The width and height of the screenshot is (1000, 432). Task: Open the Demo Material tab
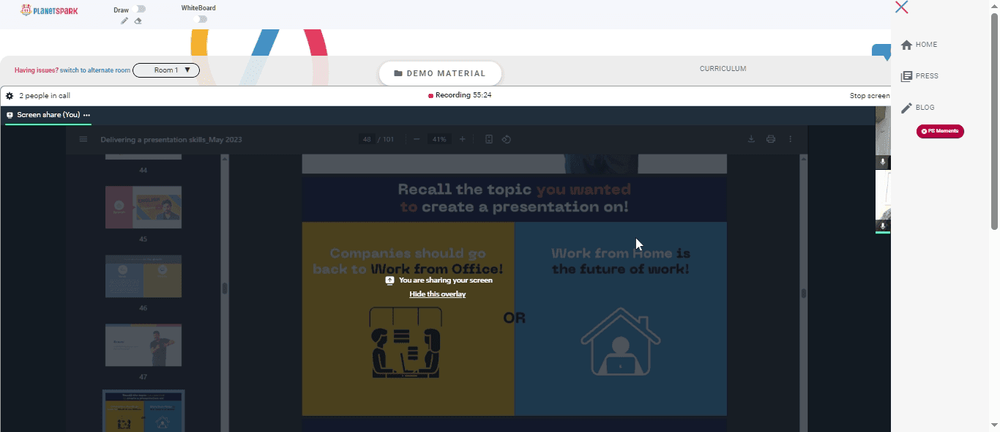click(440, 73)
